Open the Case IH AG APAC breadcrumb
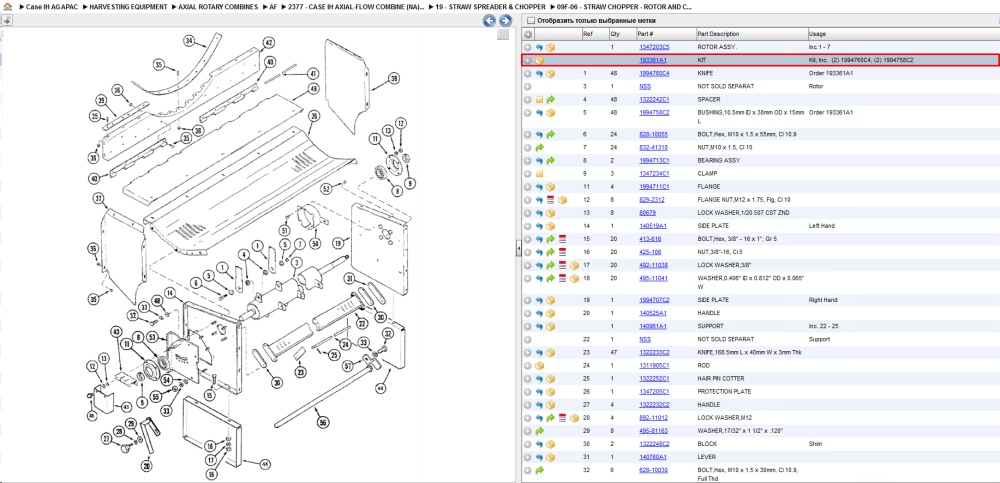 tap(52, 6)
